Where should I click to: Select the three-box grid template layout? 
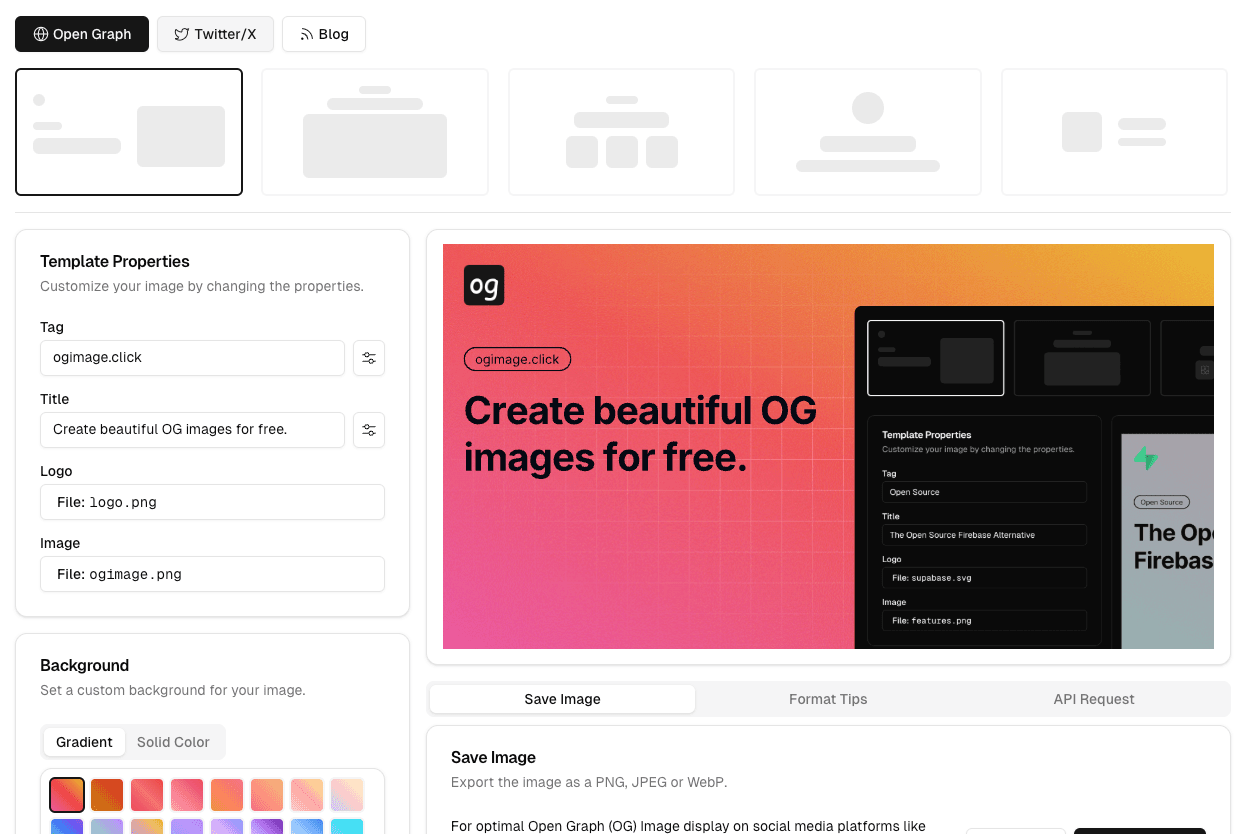(x=621, y=131)
